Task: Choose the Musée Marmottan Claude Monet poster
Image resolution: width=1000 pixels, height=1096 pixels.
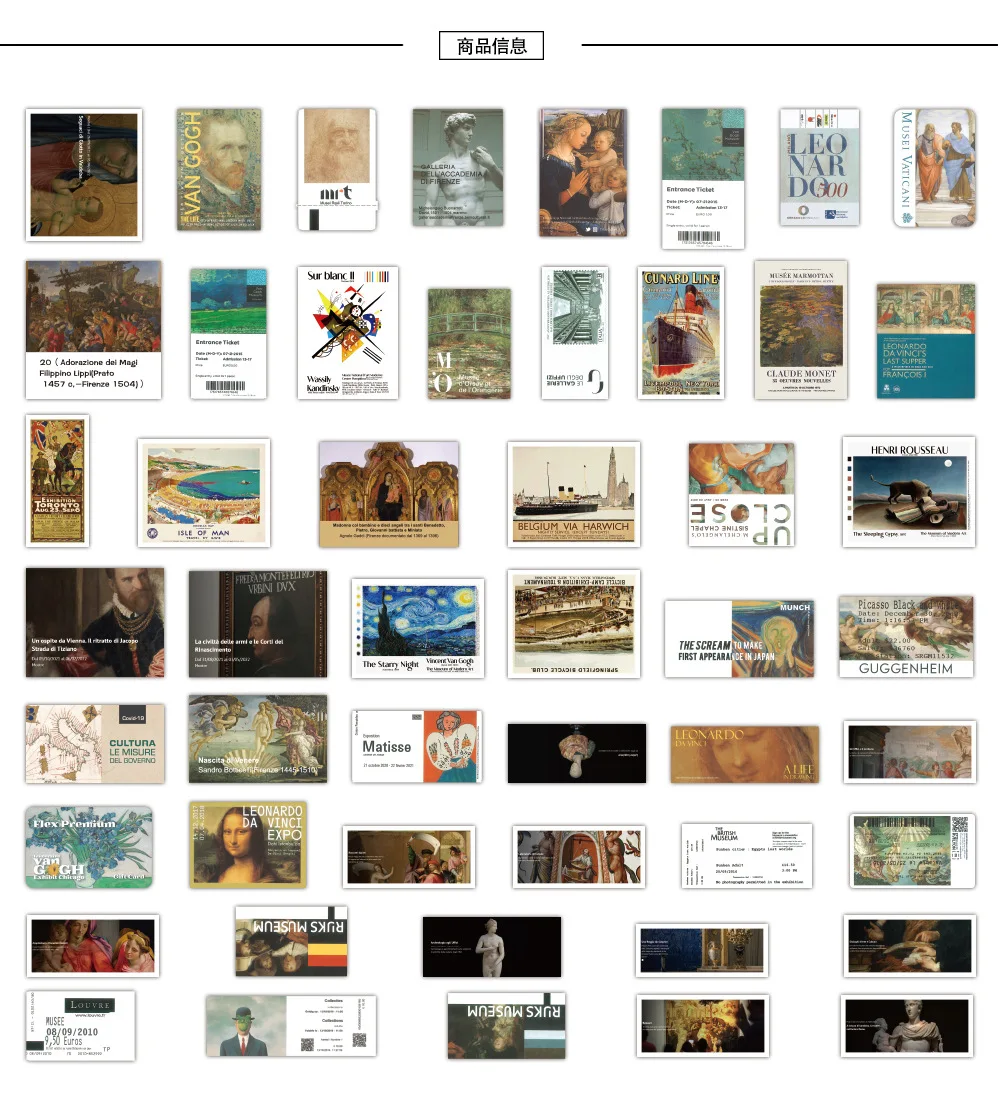Action: [801, 330]
